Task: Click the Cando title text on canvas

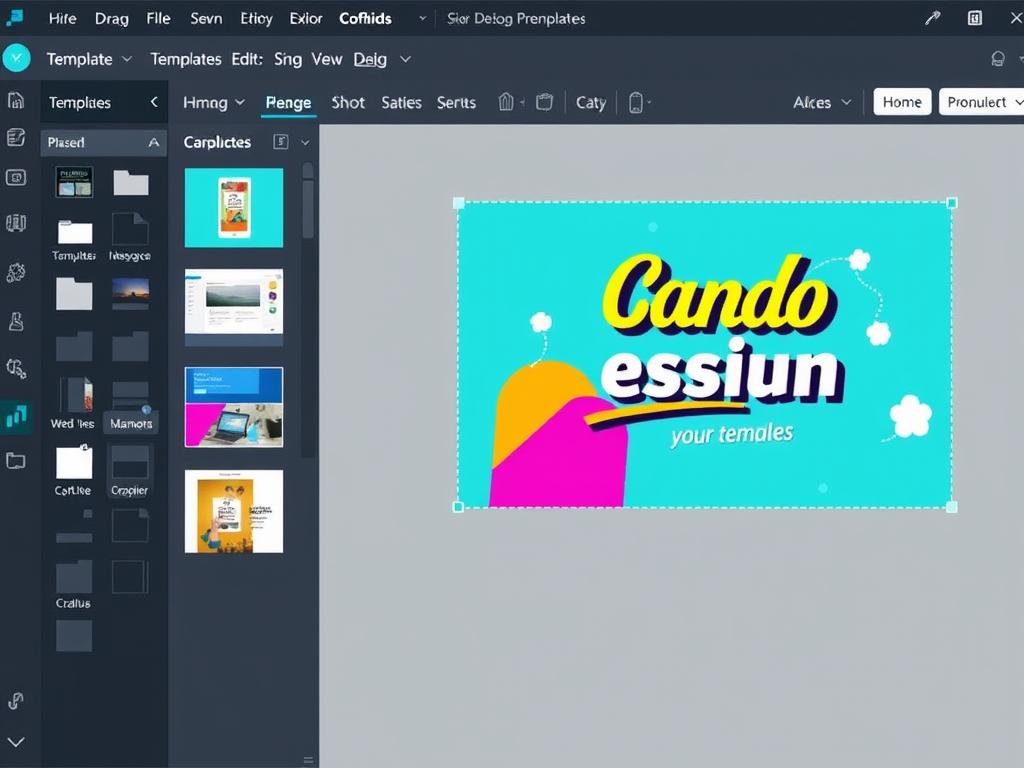Action: tap(718, 294)
